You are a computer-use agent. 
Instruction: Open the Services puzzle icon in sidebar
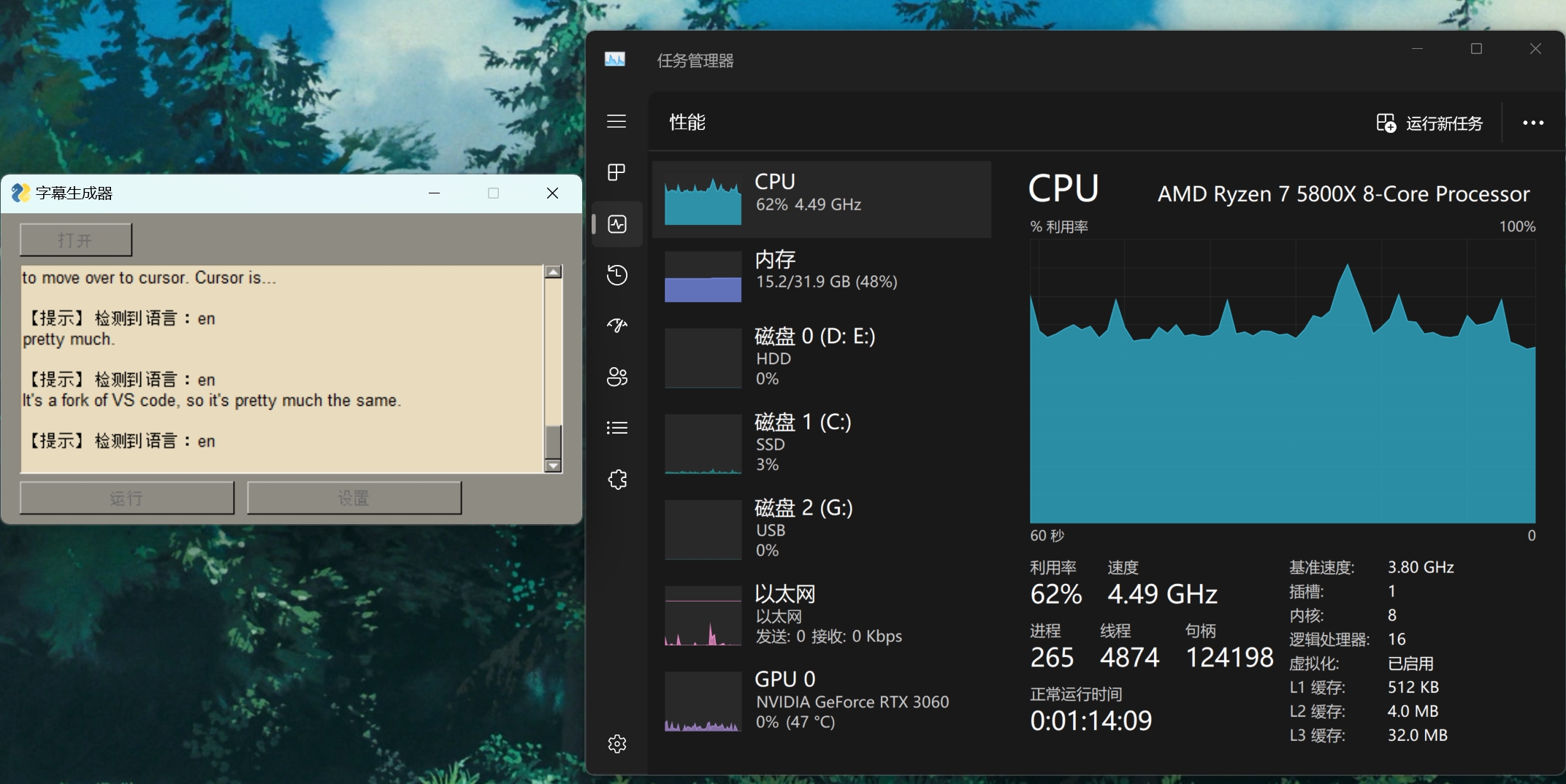tap(617, 479)
